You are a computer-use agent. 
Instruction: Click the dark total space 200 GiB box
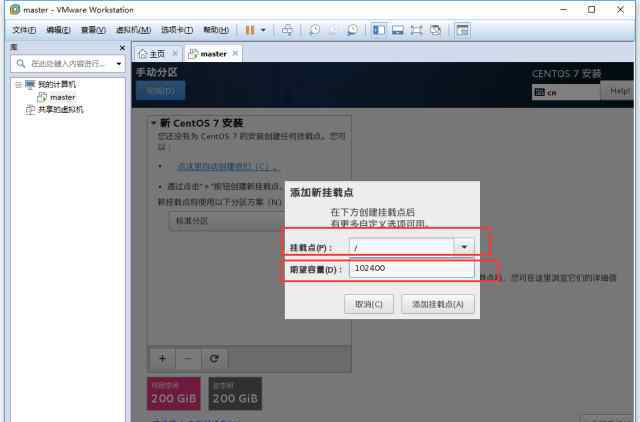point(235,393)
